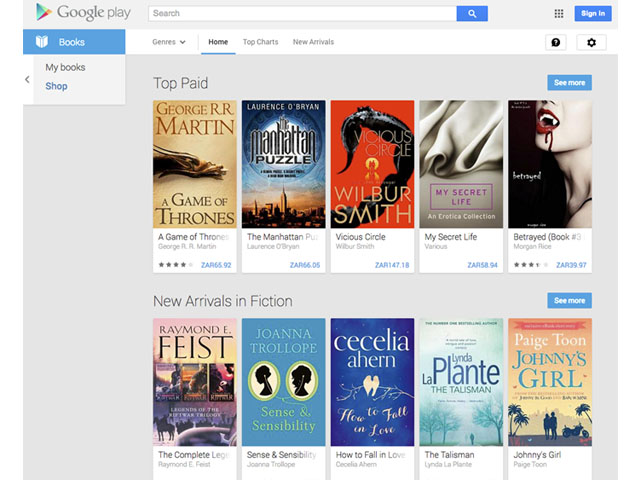Open the help question mark icon
The height and width of the screenshot is (480, 640).
click(556, 42)
